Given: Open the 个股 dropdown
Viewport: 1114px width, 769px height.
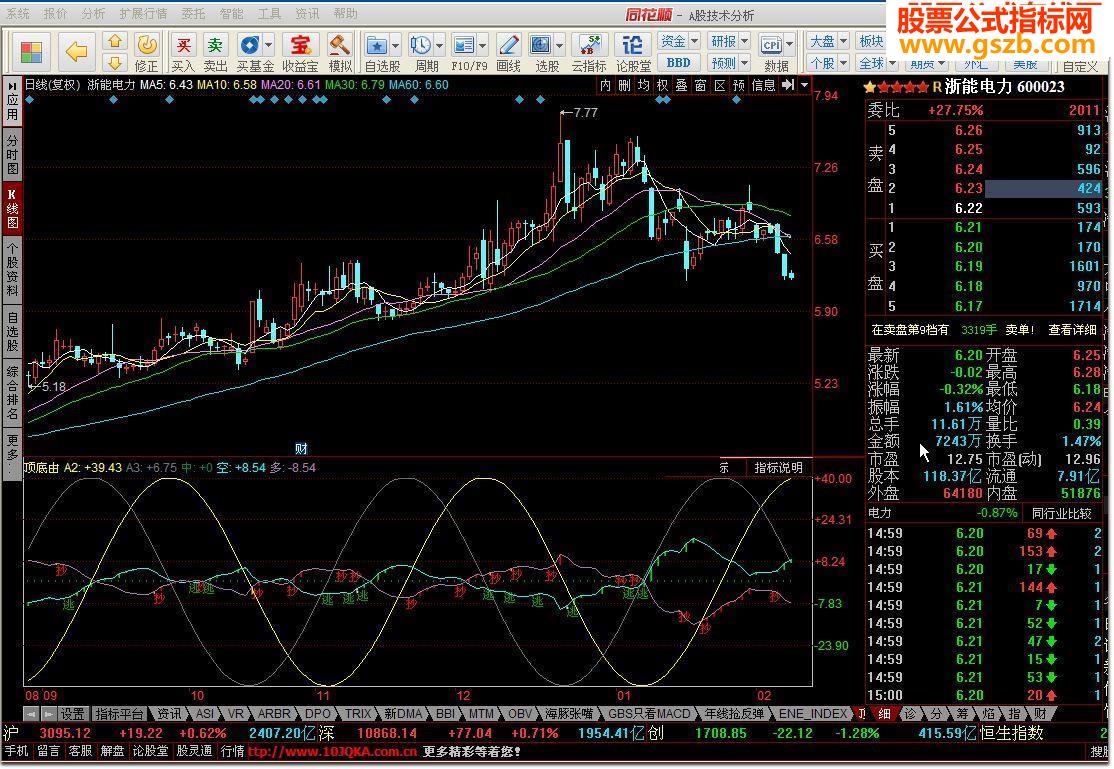Looking at the screenshot, I should (x=828, y=63).
